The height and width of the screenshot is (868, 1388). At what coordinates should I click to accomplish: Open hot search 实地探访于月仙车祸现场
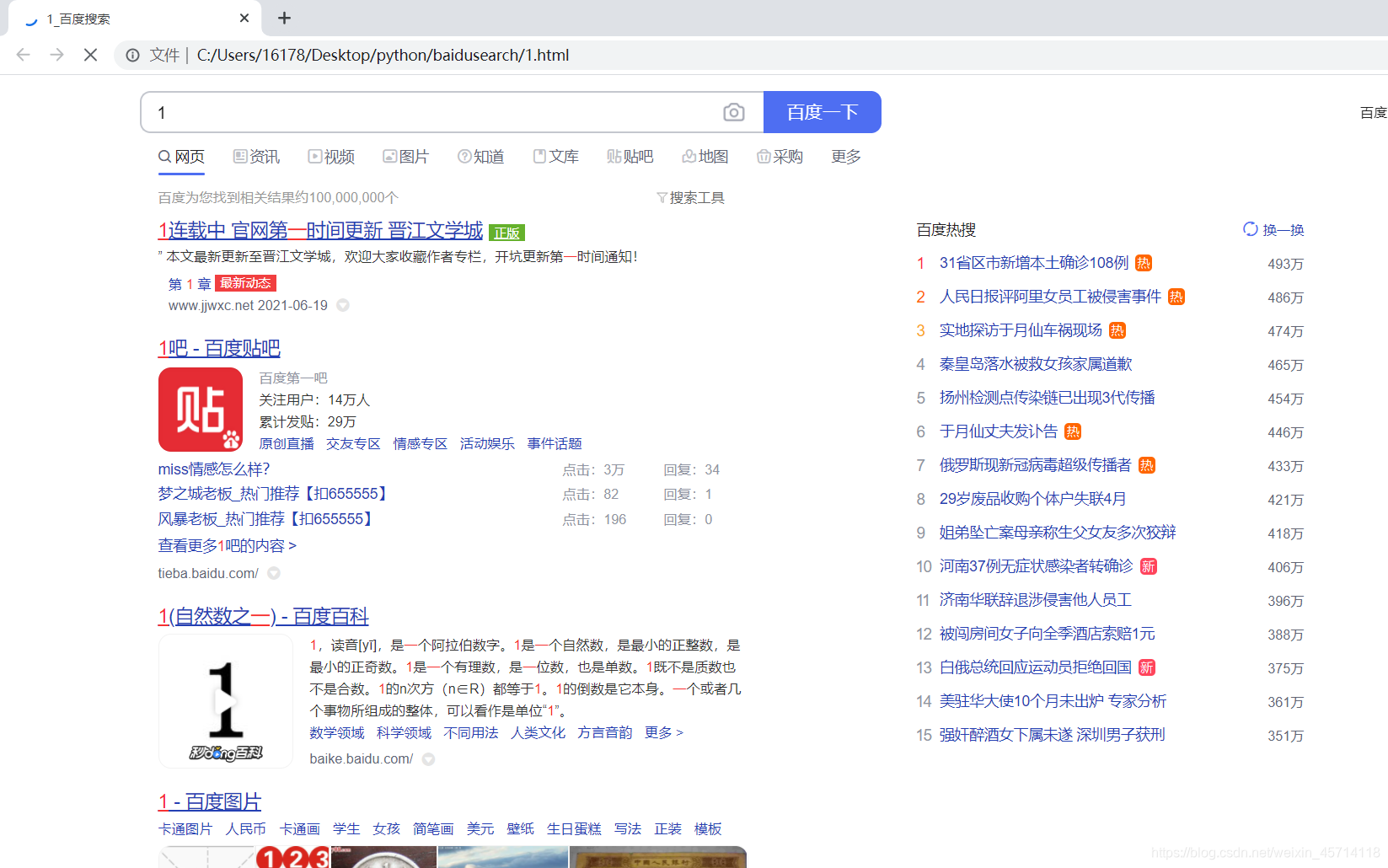point(1021,330)
